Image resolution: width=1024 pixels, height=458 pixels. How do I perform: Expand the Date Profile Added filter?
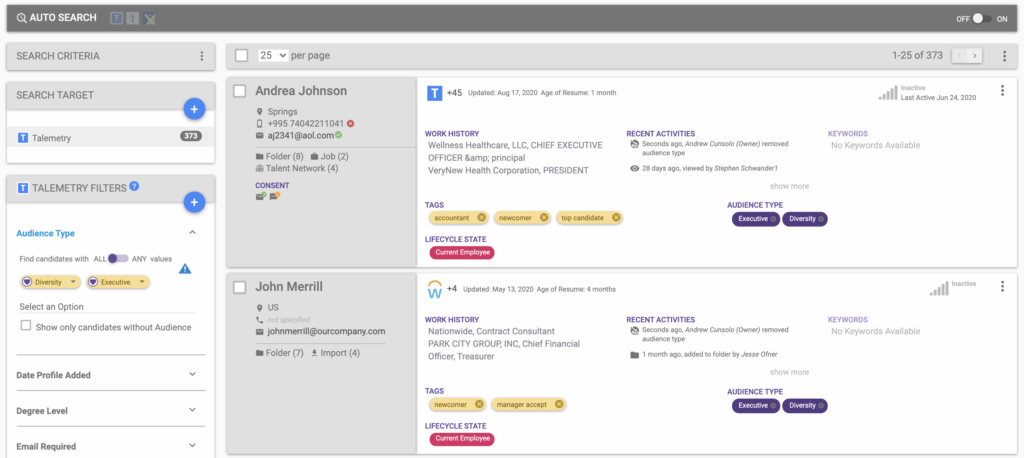192,375
